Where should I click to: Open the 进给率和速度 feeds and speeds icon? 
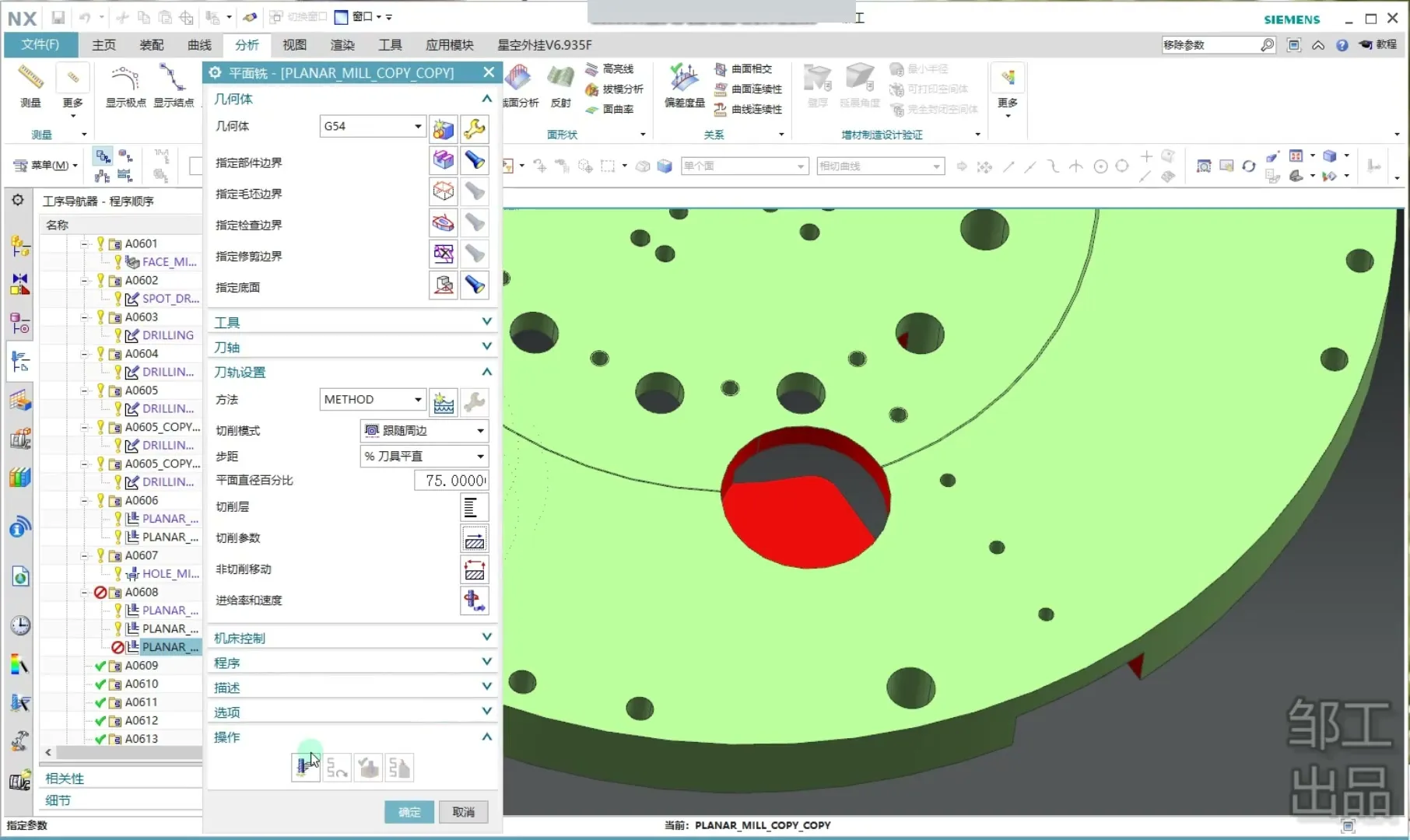point(474,600)
